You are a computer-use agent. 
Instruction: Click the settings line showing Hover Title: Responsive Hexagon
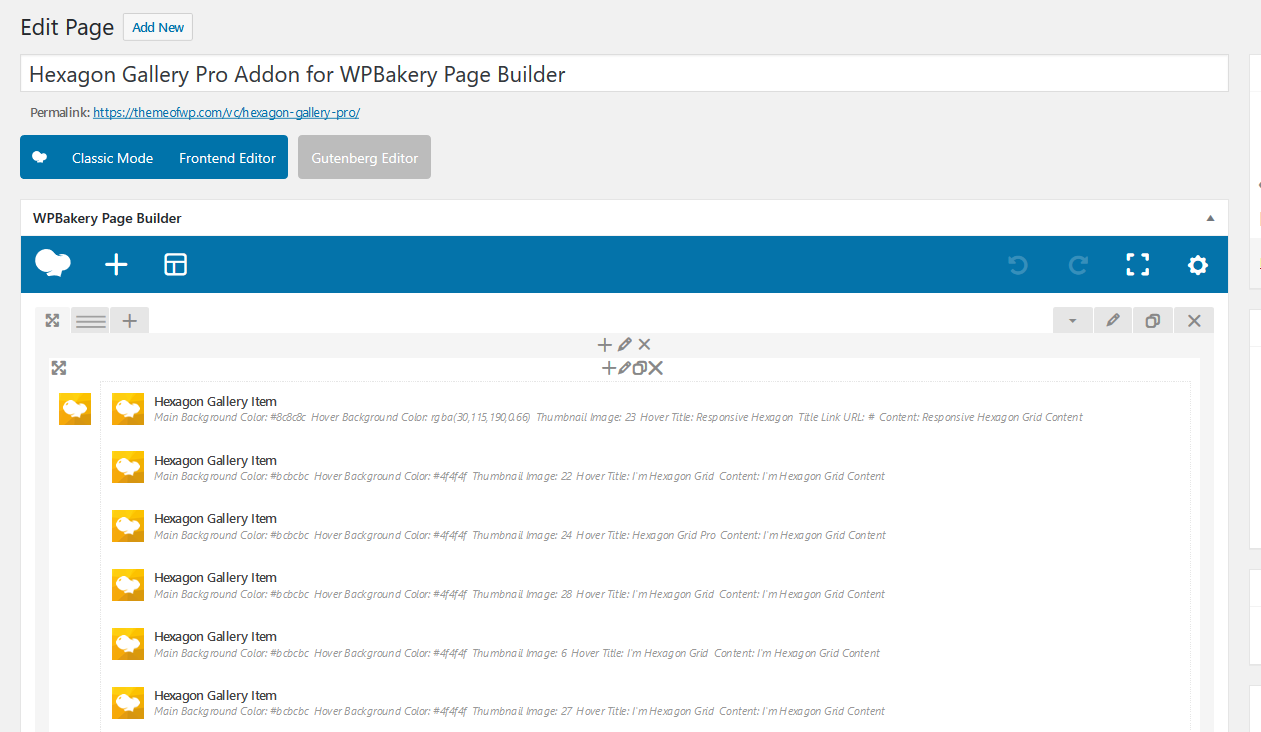pyautogui.click(x=618, y=417)
